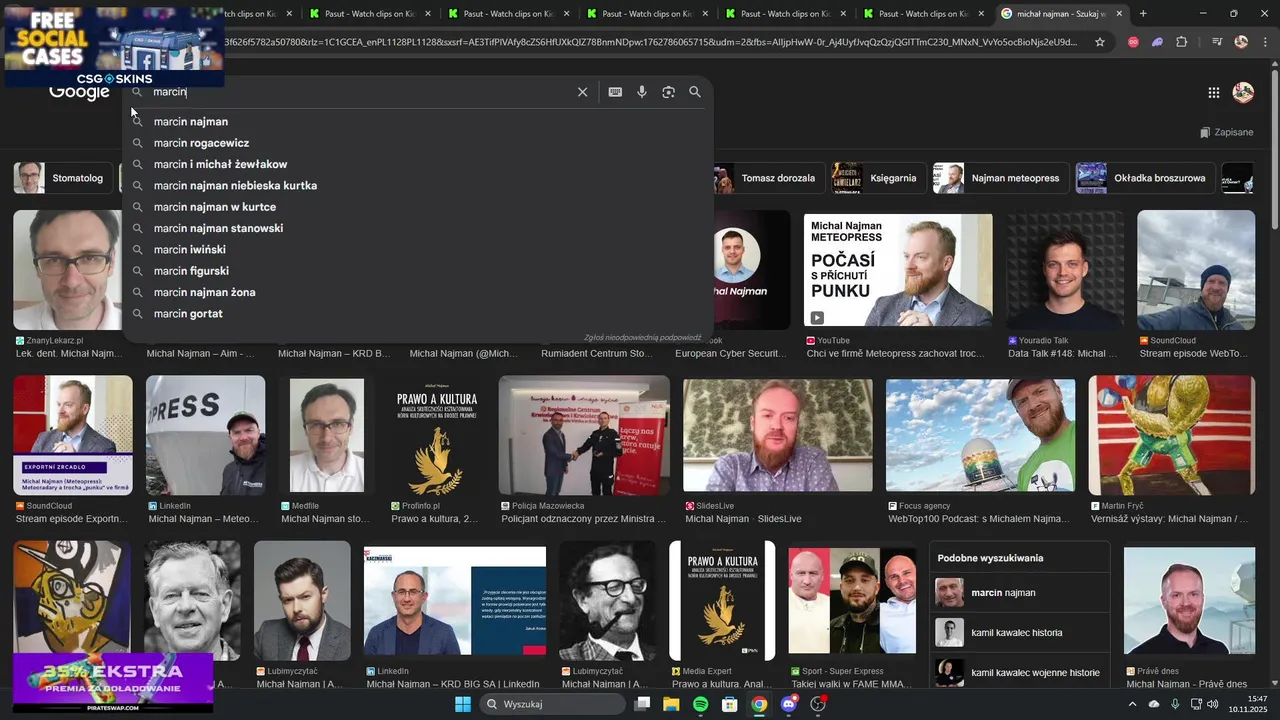Select suggestion "marcin gortat"

point(419,313)
